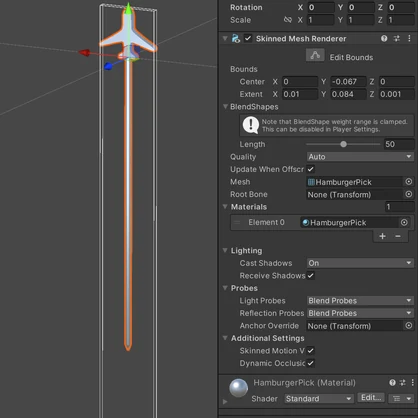Click Root Bone object picker circle

coord(409,194)
